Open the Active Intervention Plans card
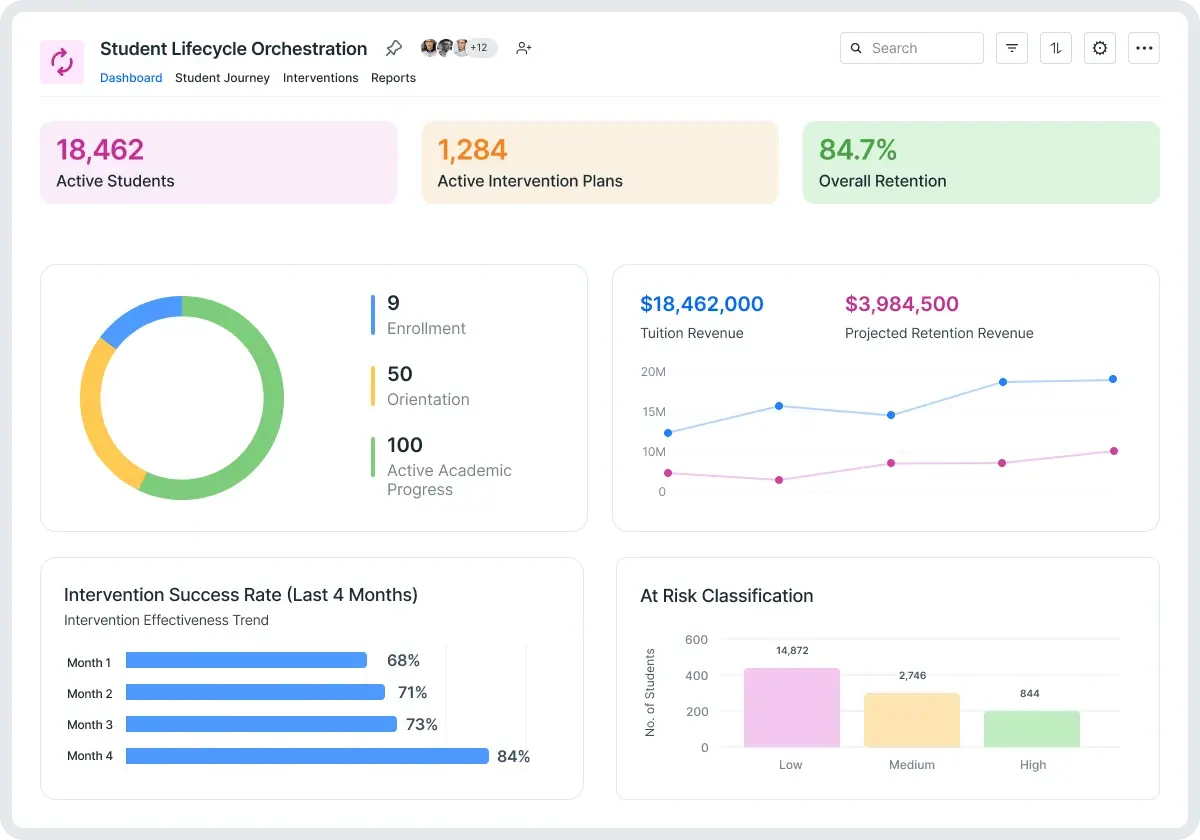 pyautogui.click(x=599, y=163)
